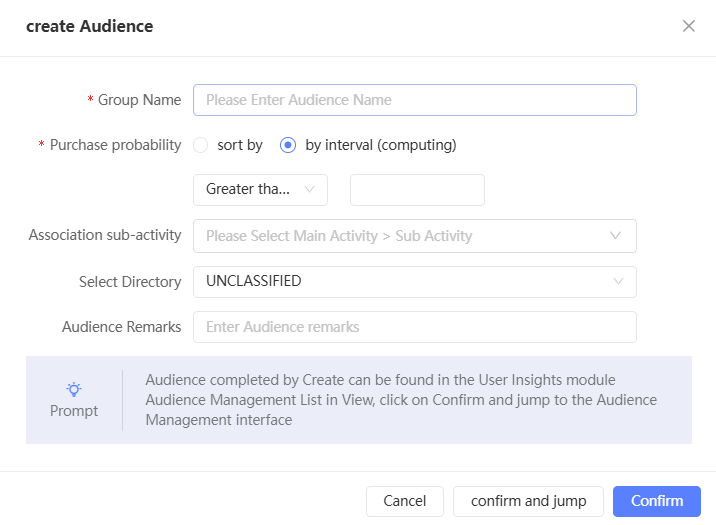Close the create Audience dialog

(689, 26)
